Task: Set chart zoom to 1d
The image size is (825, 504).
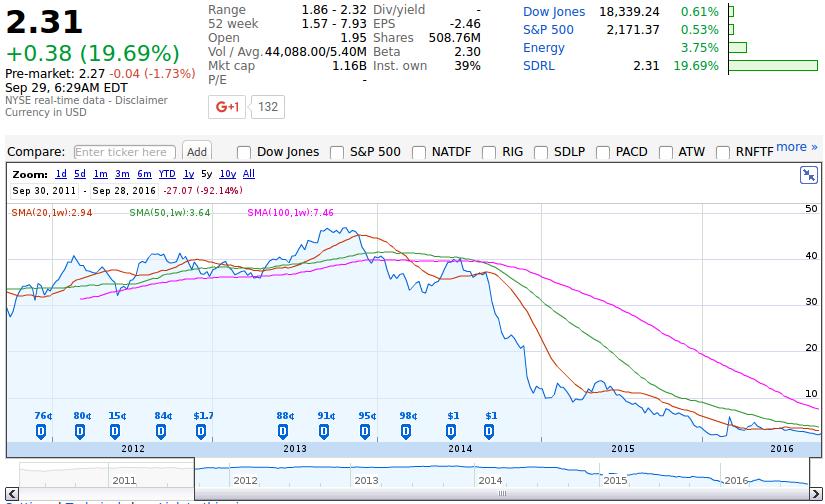Action: click(61, 174)
